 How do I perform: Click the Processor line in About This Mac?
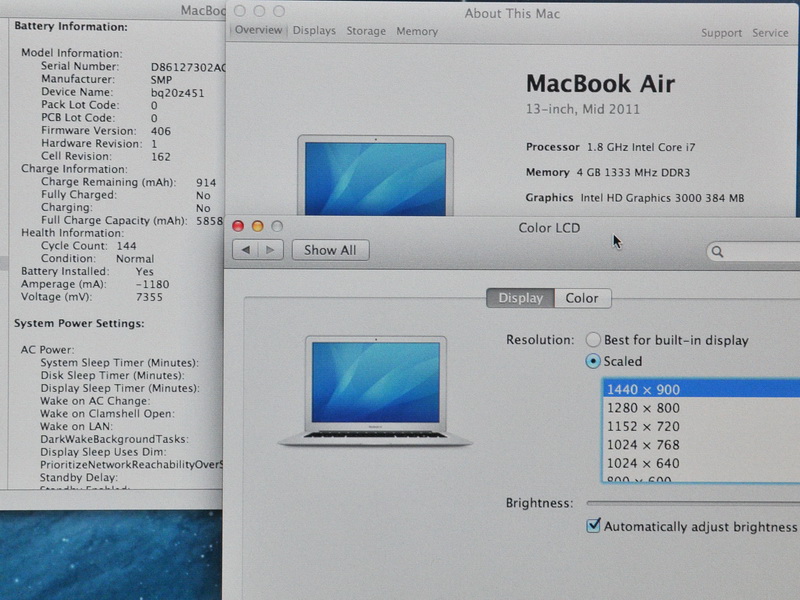611,147
